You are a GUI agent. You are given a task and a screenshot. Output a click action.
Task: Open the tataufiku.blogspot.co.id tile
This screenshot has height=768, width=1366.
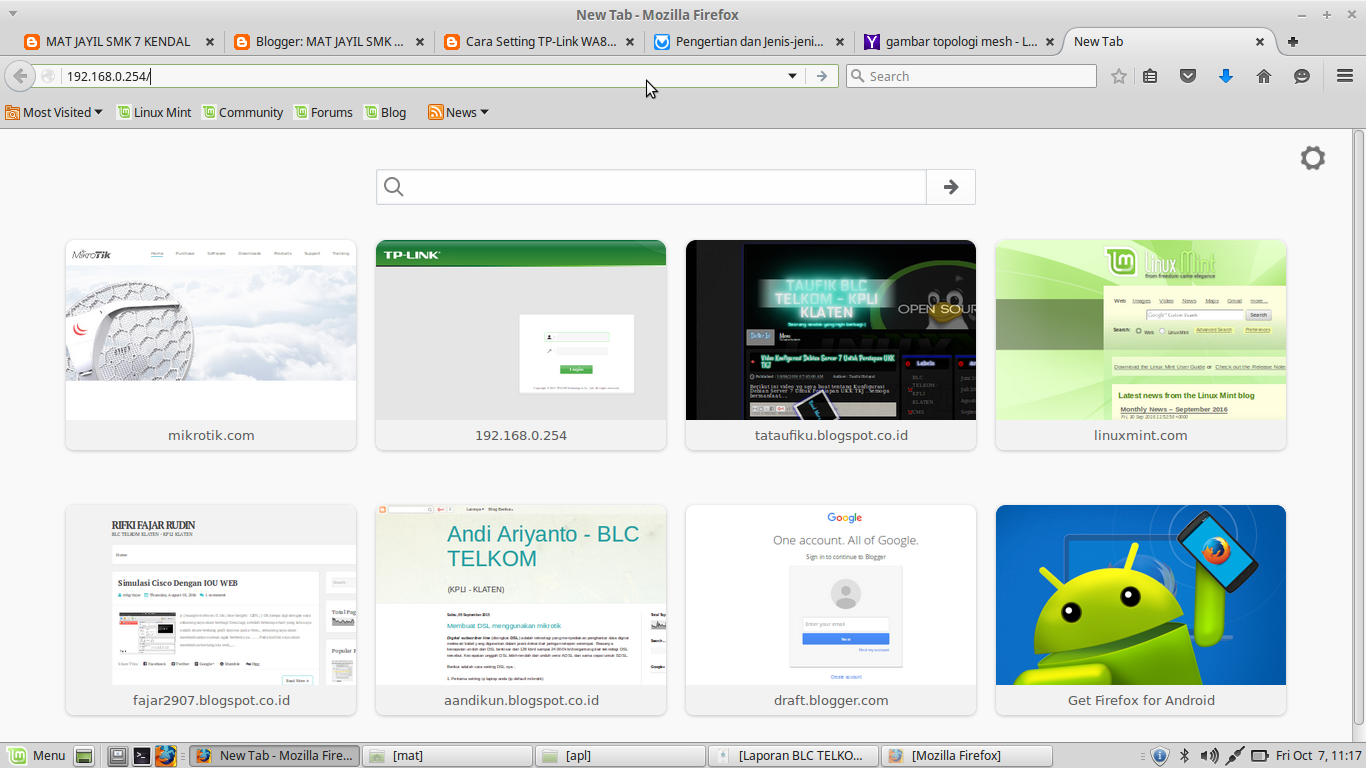(x=831, y=345)
